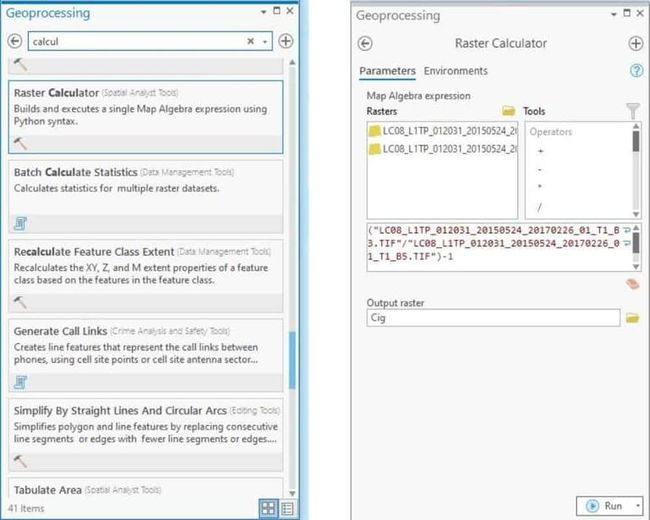Click the Output raster field 'Cig'
Viewport: 650px width, 520px height.
(x=493, y=318)
